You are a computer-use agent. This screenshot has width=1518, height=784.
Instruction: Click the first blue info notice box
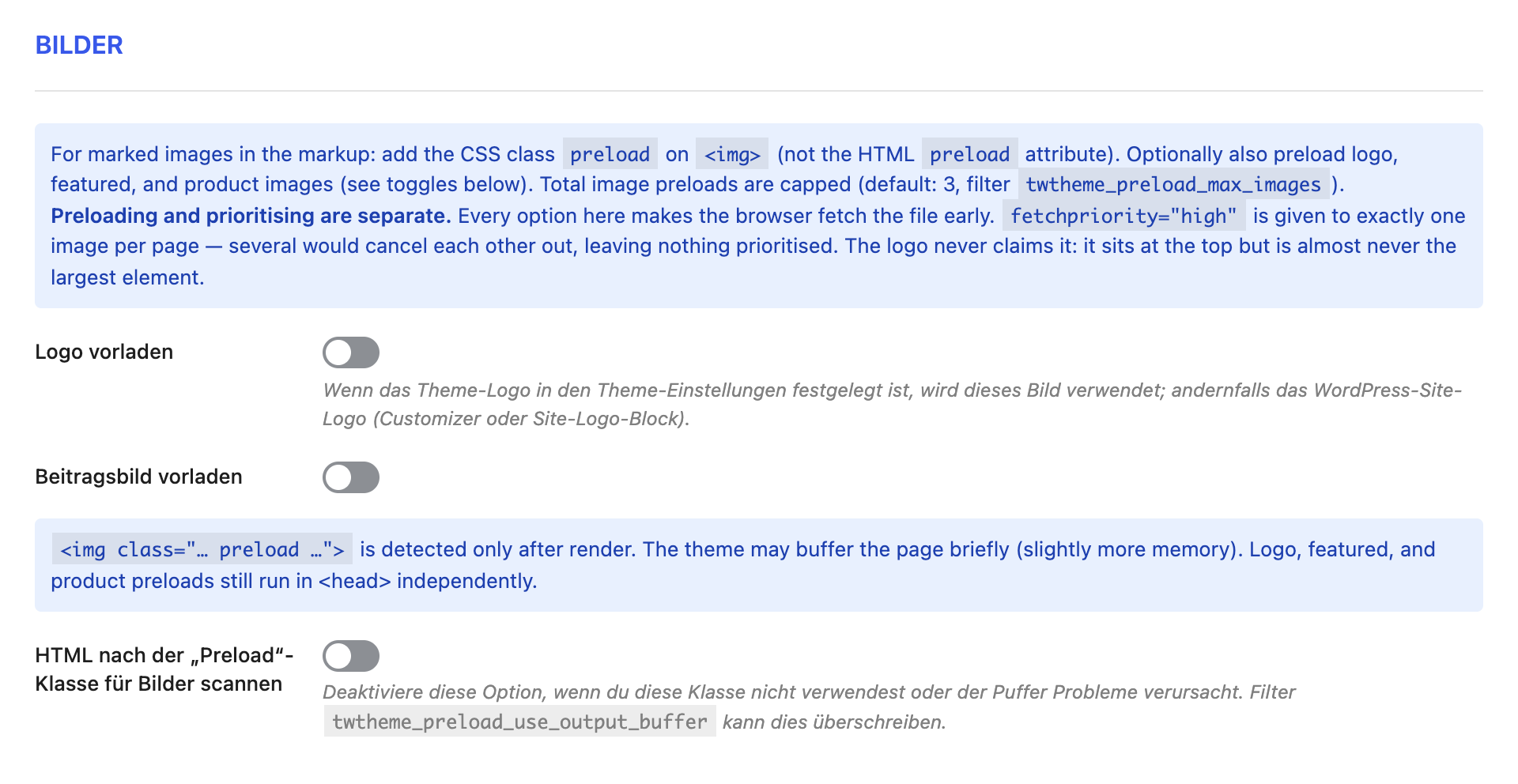pyautogui.click(x=759, y=216)
